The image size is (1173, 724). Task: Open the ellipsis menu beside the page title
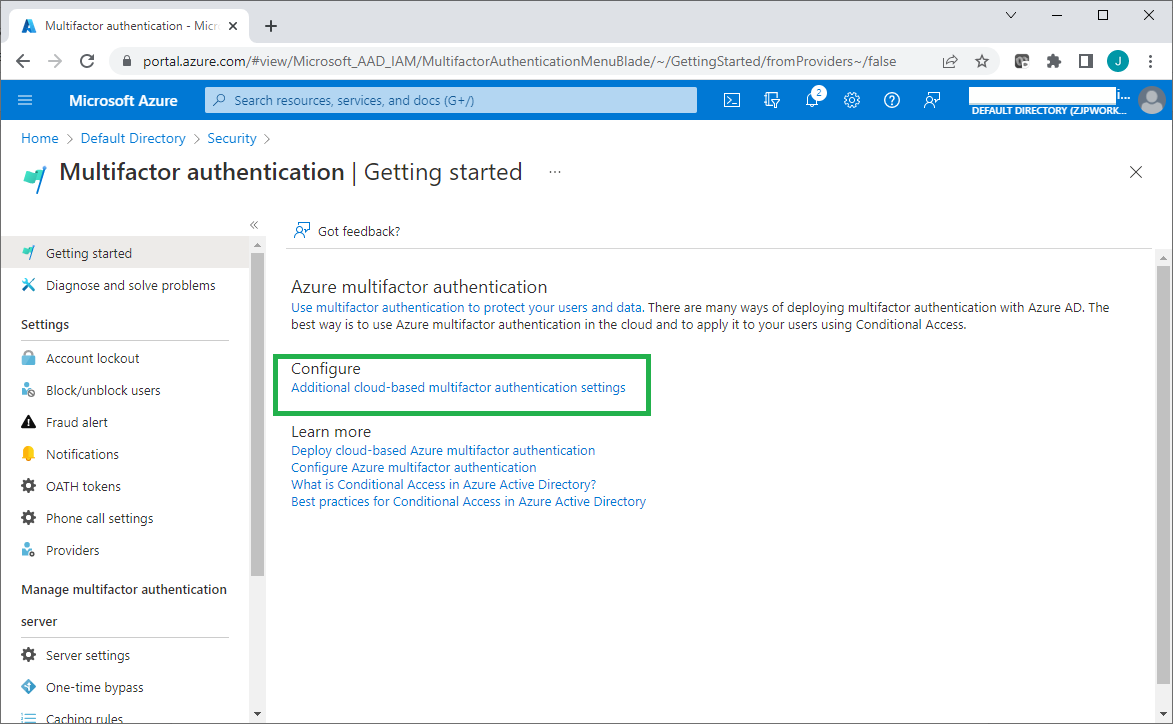point(555,172)
